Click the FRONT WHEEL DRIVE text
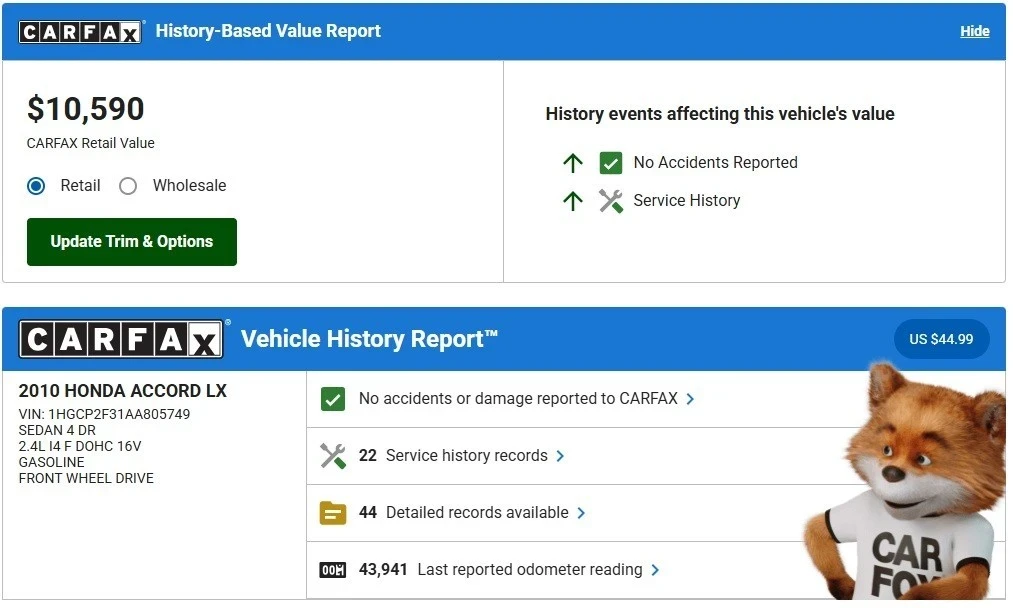1013x608 pixels. [x=87, y=479]
